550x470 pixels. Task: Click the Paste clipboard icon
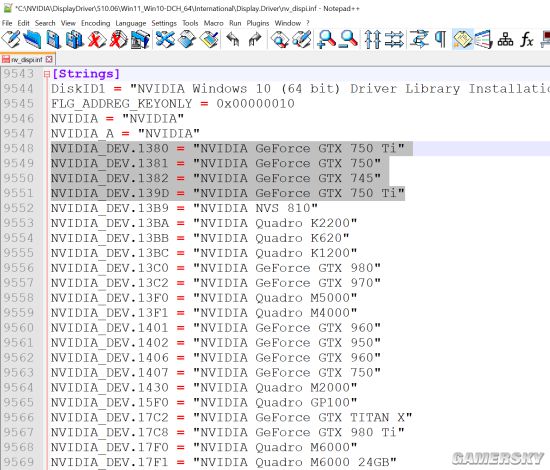209,39
